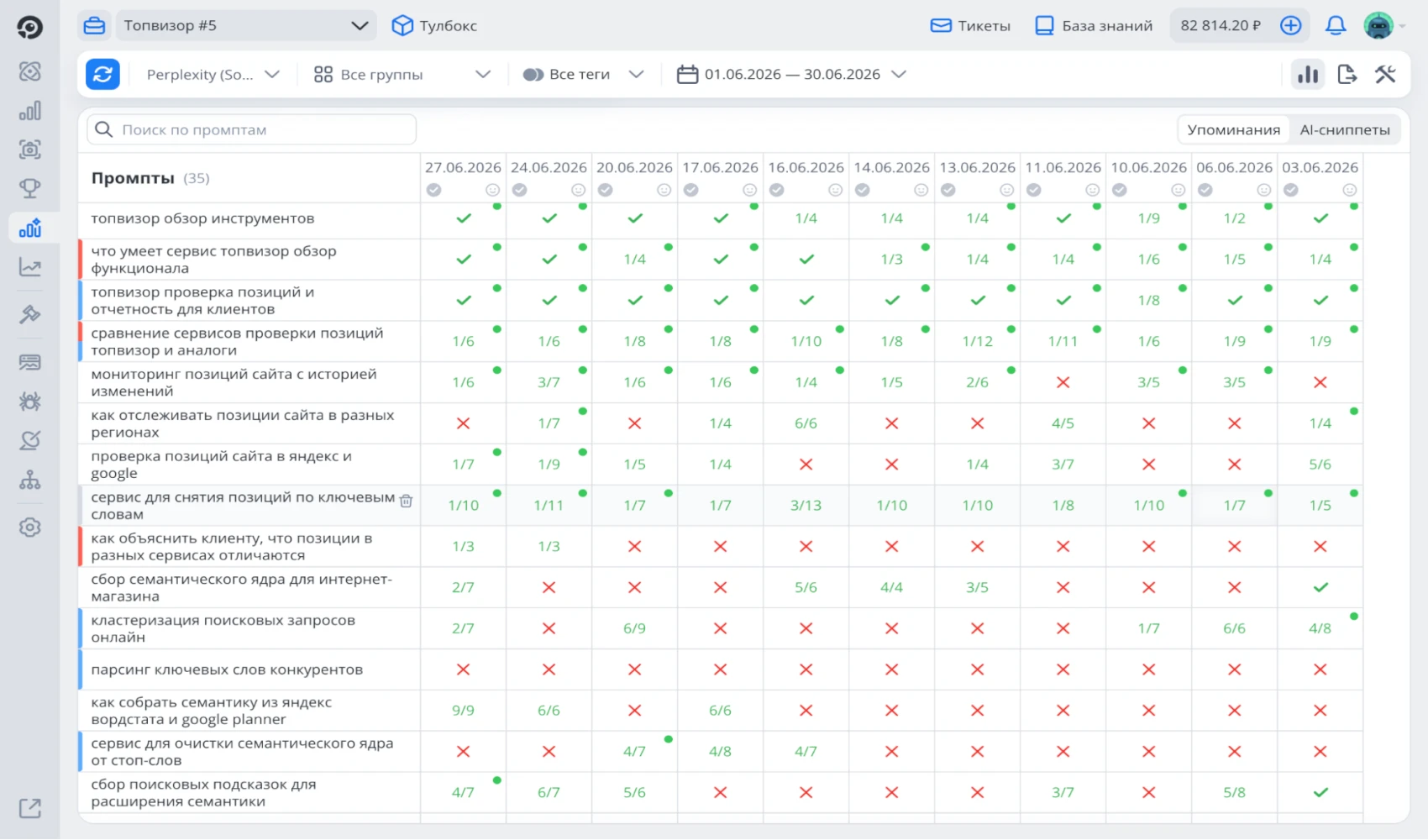Add balance with the plus circle icon
Viewport: 1428px width, 840px height.
(1291, 25)
